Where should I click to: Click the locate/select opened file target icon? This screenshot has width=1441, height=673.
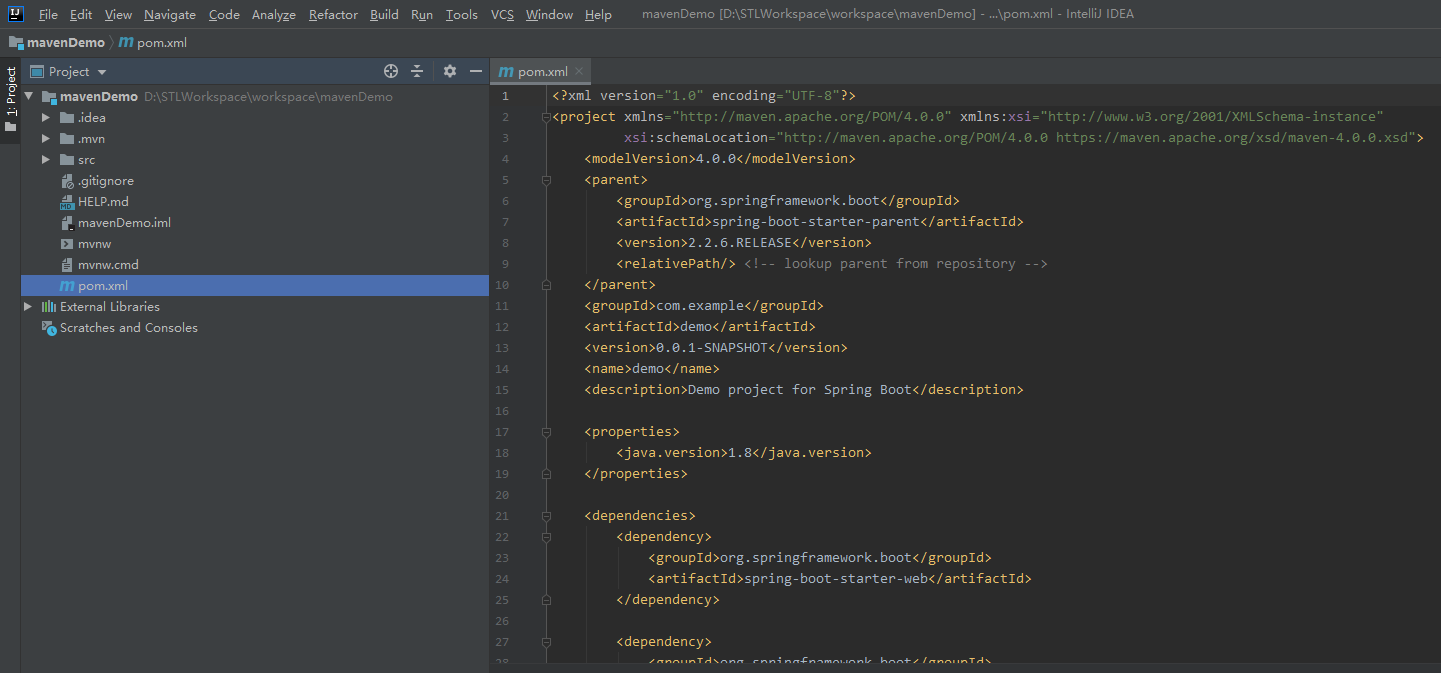[391, 71]
